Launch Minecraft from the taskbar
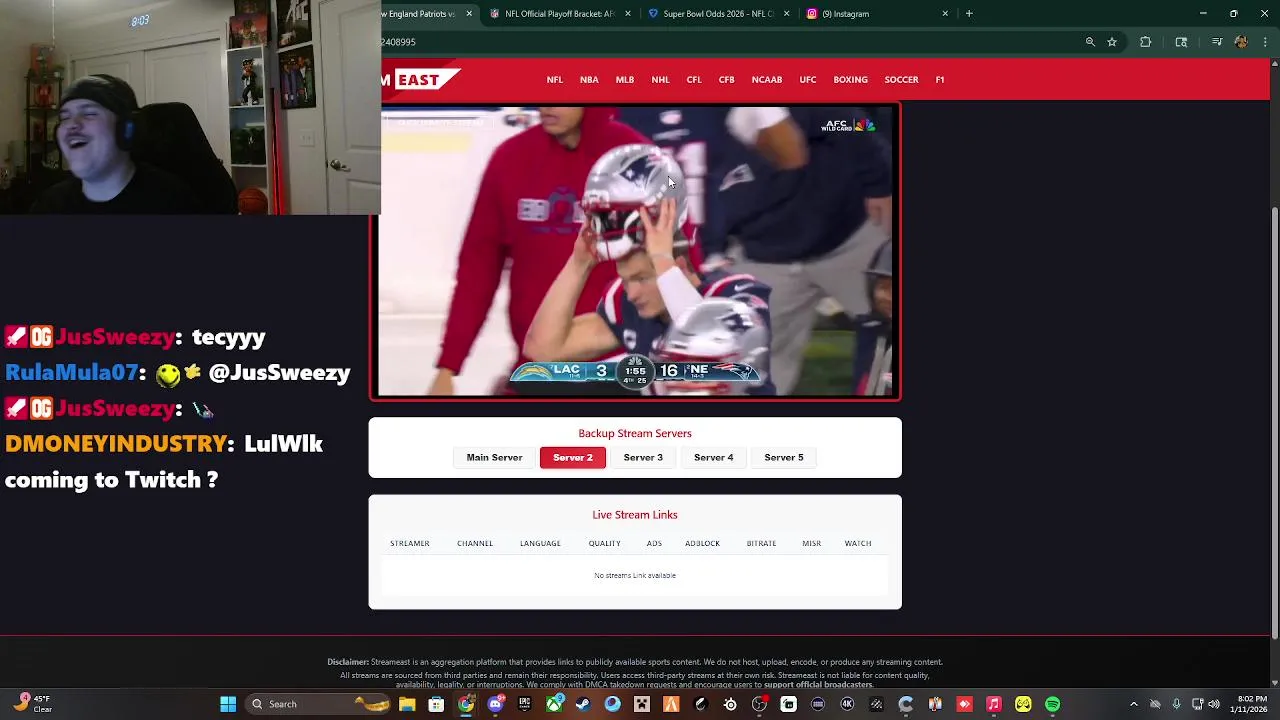Screen dimensions: 1280x720 click(x=641, y=704)
